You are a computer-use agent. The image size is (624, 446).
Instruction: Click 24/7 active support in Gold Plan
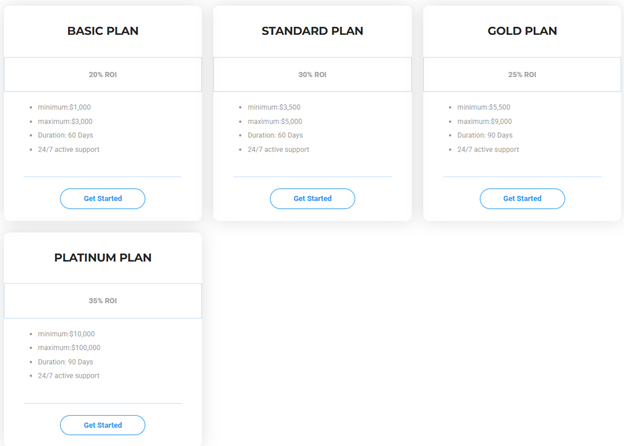click(488, 150)
